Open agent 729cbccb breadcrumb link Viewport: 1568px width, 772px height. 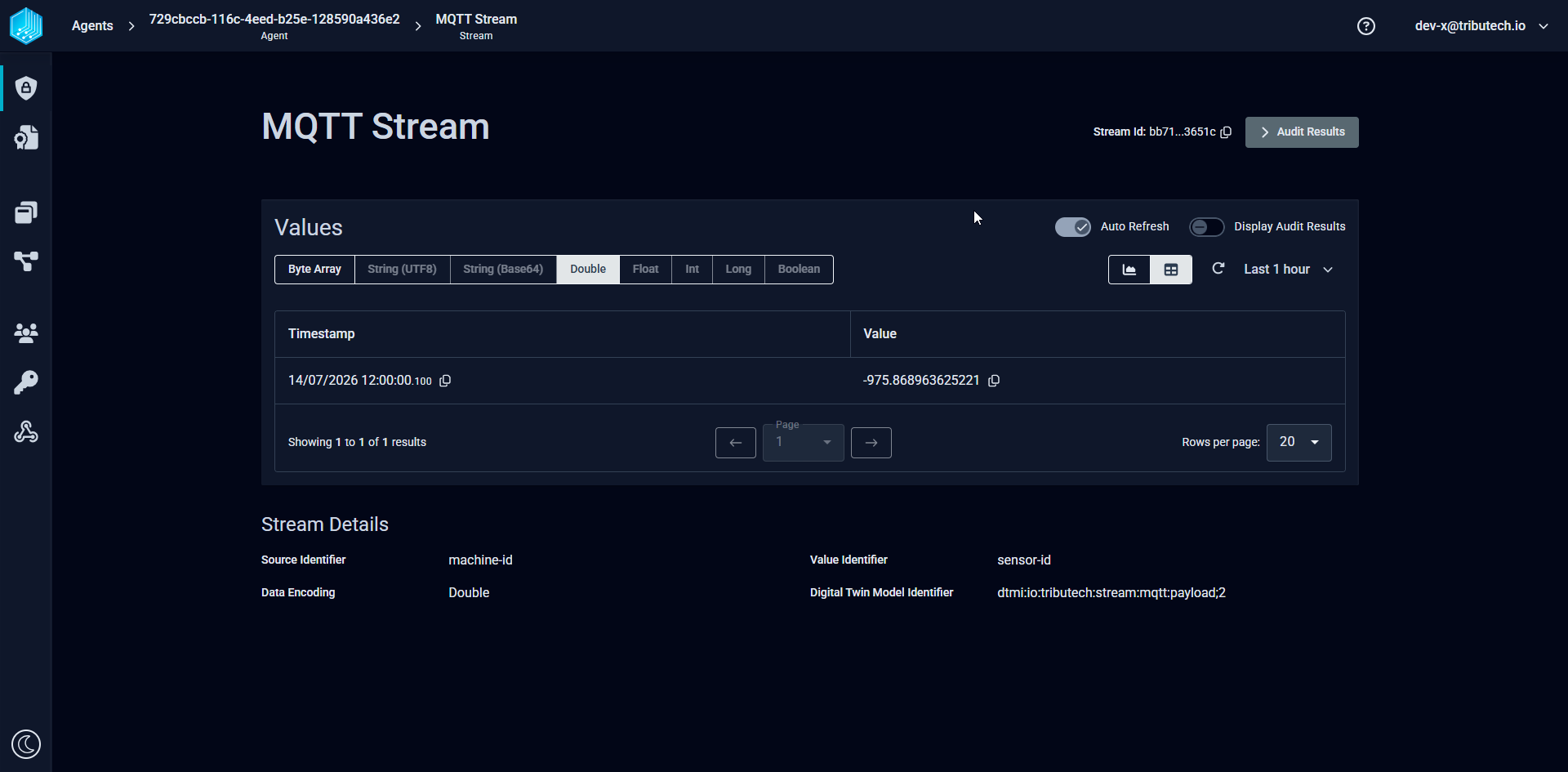point(274,26)
